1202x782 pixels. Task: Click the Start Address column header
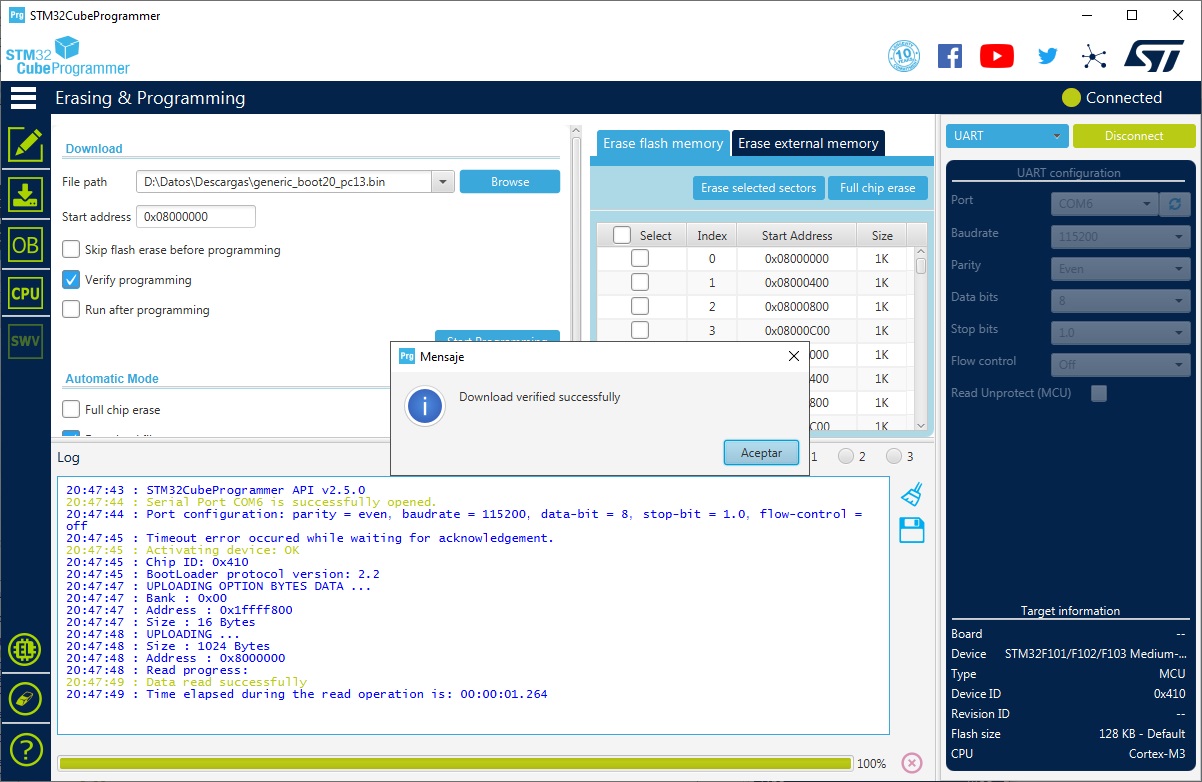point(796,235)
